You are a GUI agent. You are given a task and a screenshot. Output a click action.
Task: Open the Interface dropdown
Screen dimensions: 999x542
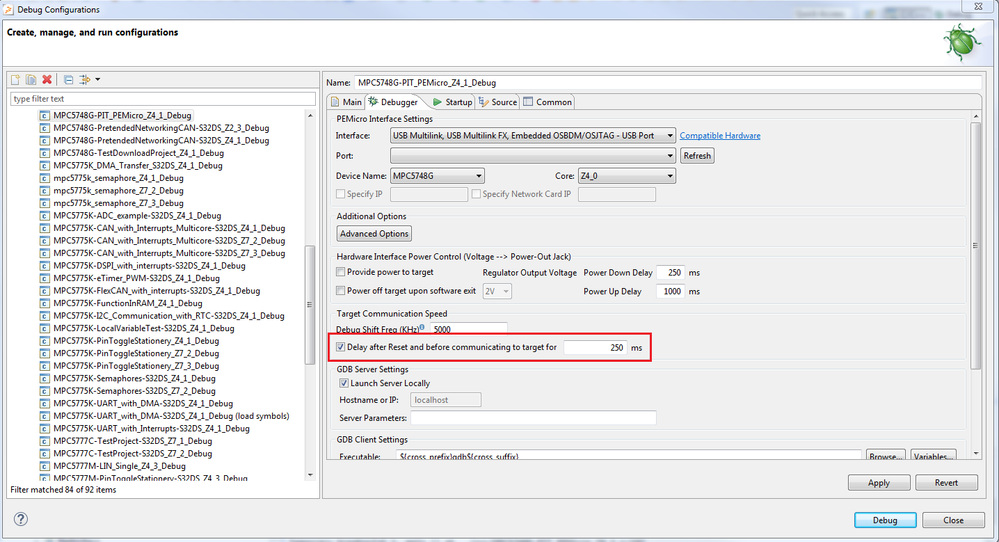click(533, 136)
